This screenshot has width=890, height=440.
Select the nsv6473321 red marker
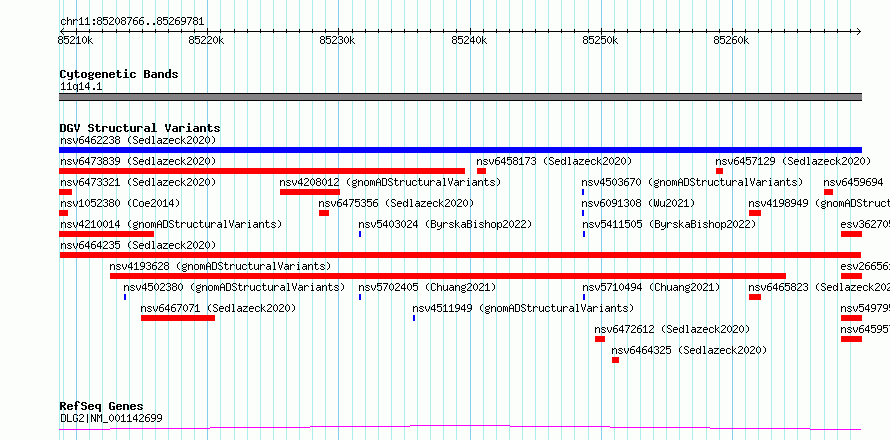pyautogui.click(x=65, y=192)
